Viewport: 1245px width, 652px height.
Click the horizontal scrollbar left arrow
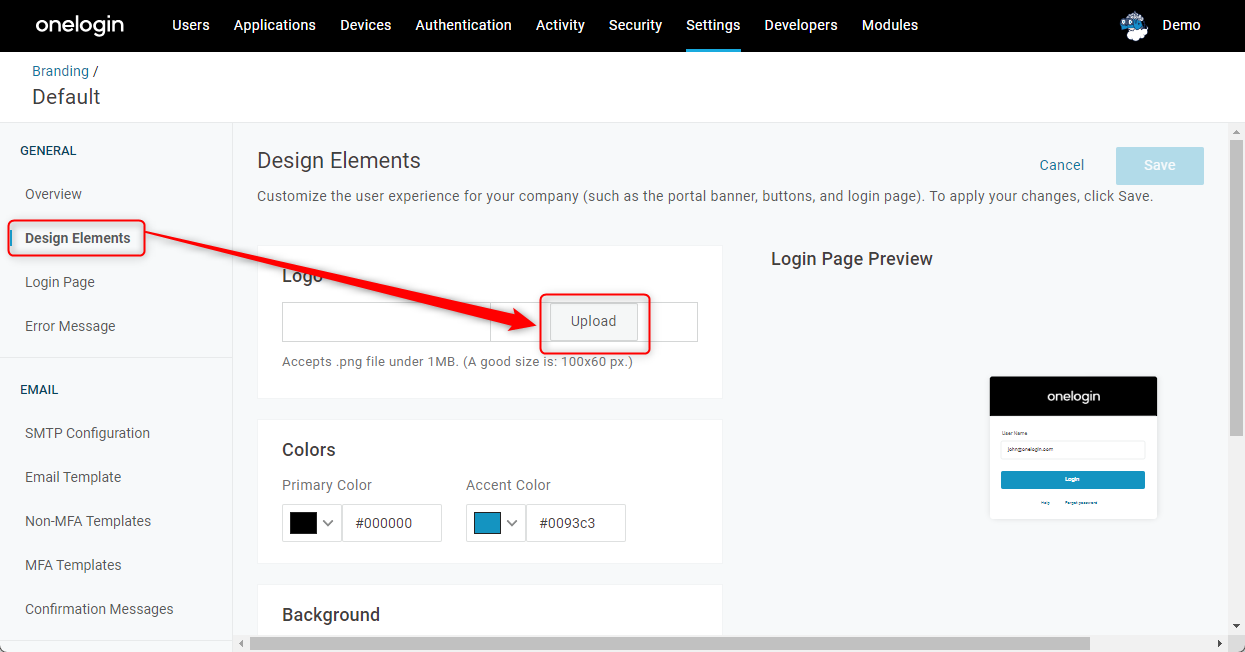click(240, 643)
